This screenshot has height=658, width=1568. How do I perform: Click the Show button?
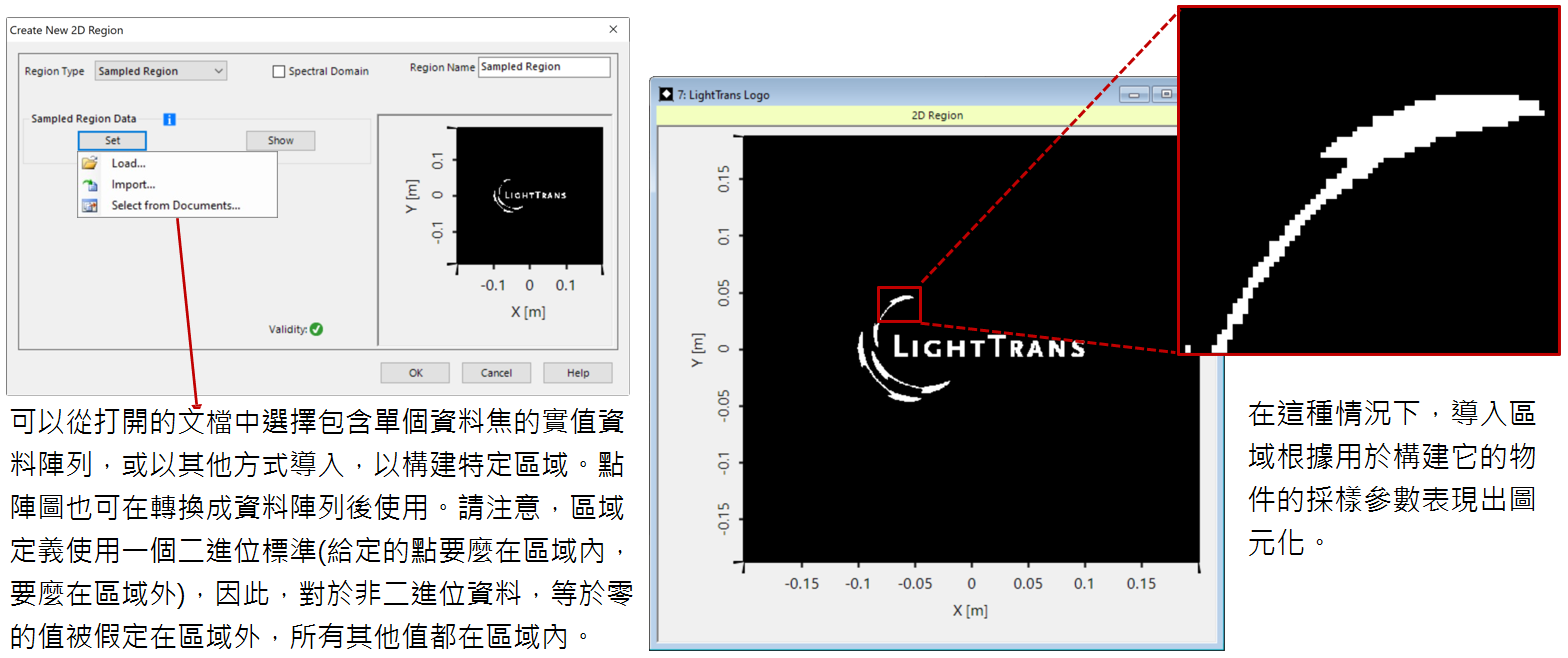(281, 141)
